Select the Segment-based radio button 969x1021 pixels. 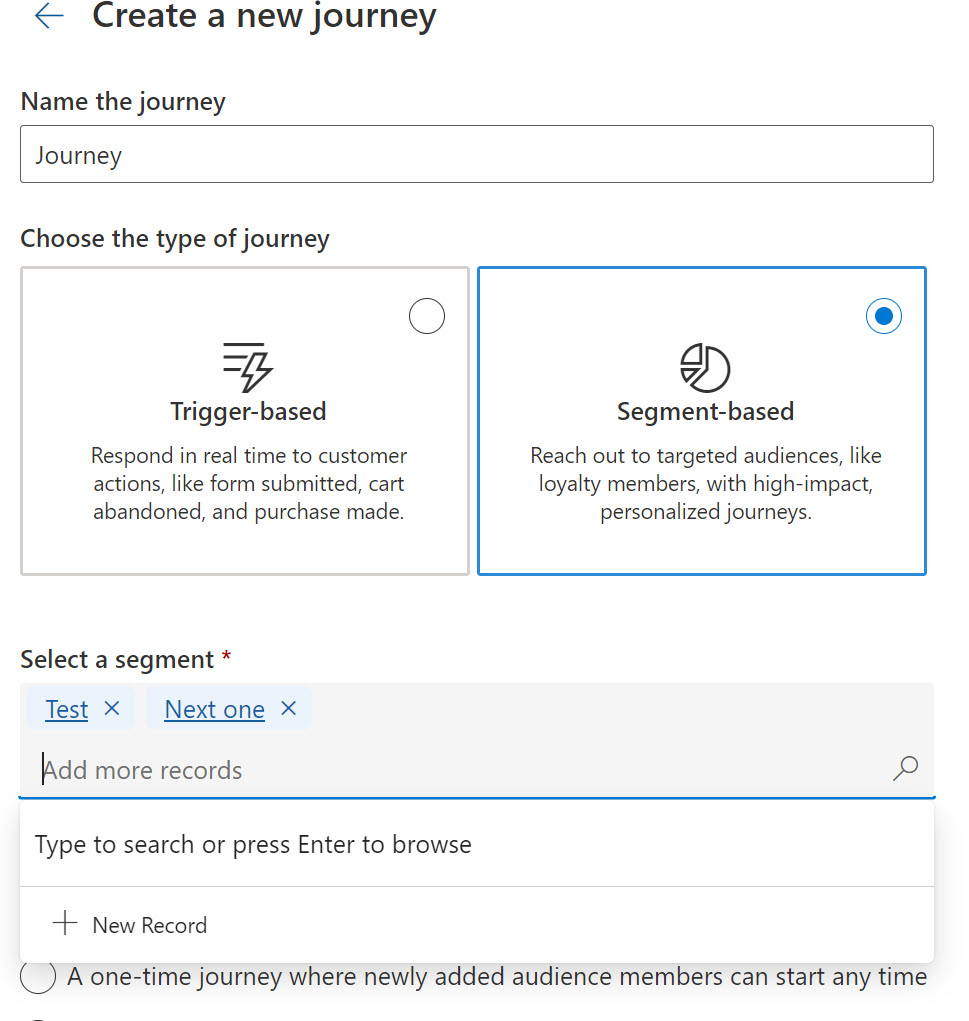coord(884,316)
